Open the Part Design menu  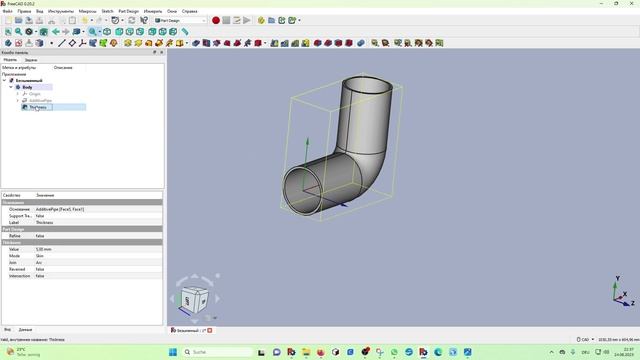point(129,11)
